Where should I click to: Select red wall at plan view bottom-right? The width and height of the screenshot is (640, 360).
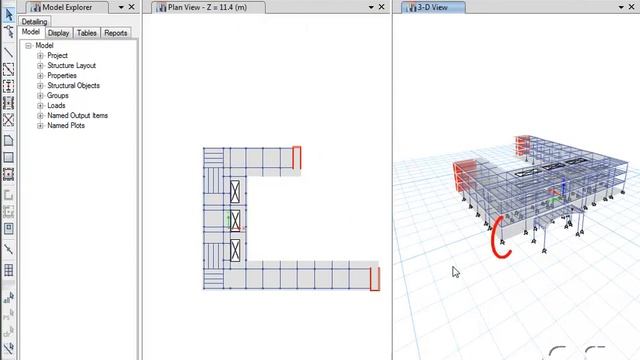pyautogui.click(x=375, y=279)
